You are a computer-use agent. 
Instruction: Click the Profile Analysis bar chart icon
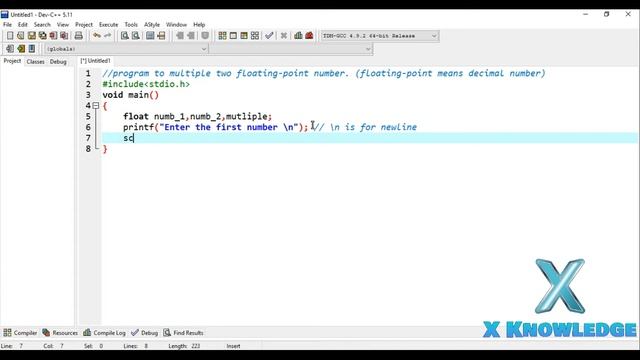(x=298, y=36)
